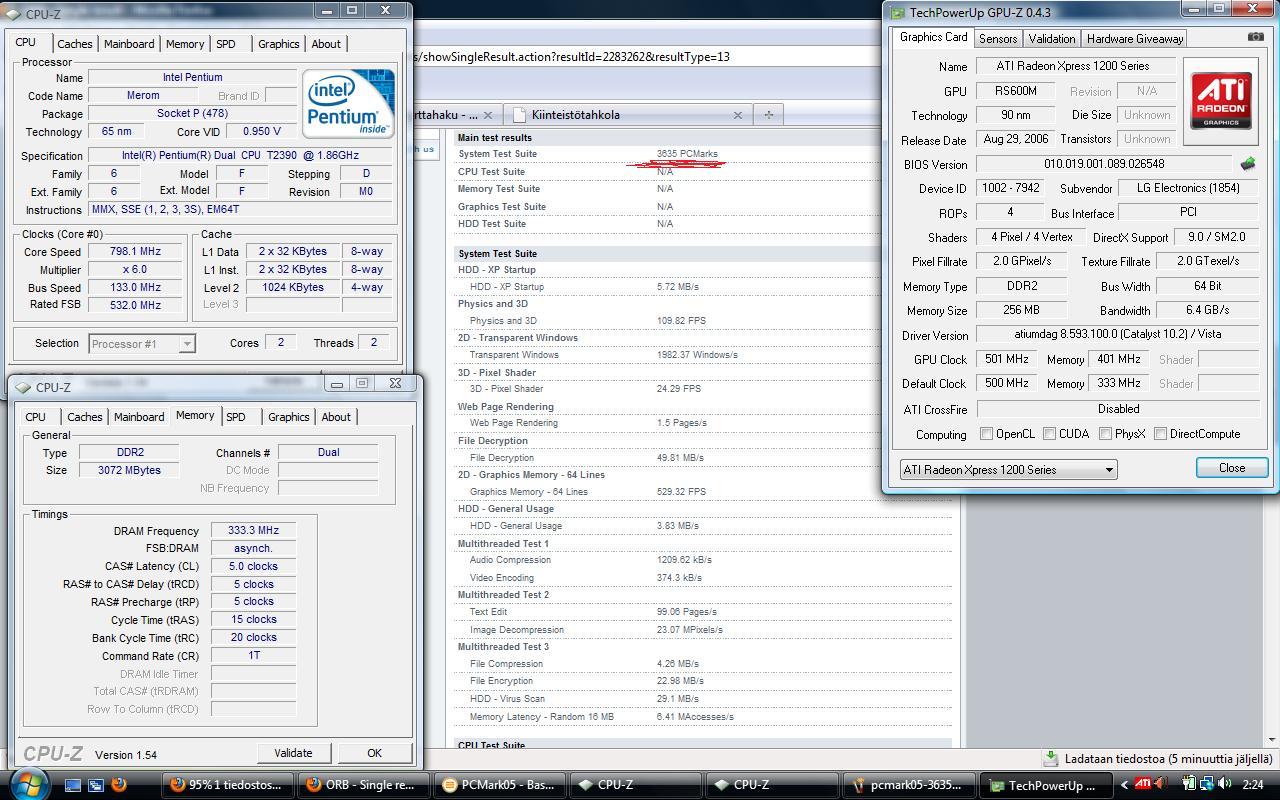Switch to the Sensors tab in GPU-Z
This screenshot has width=1280, height=800.
(x=998, y=39)
